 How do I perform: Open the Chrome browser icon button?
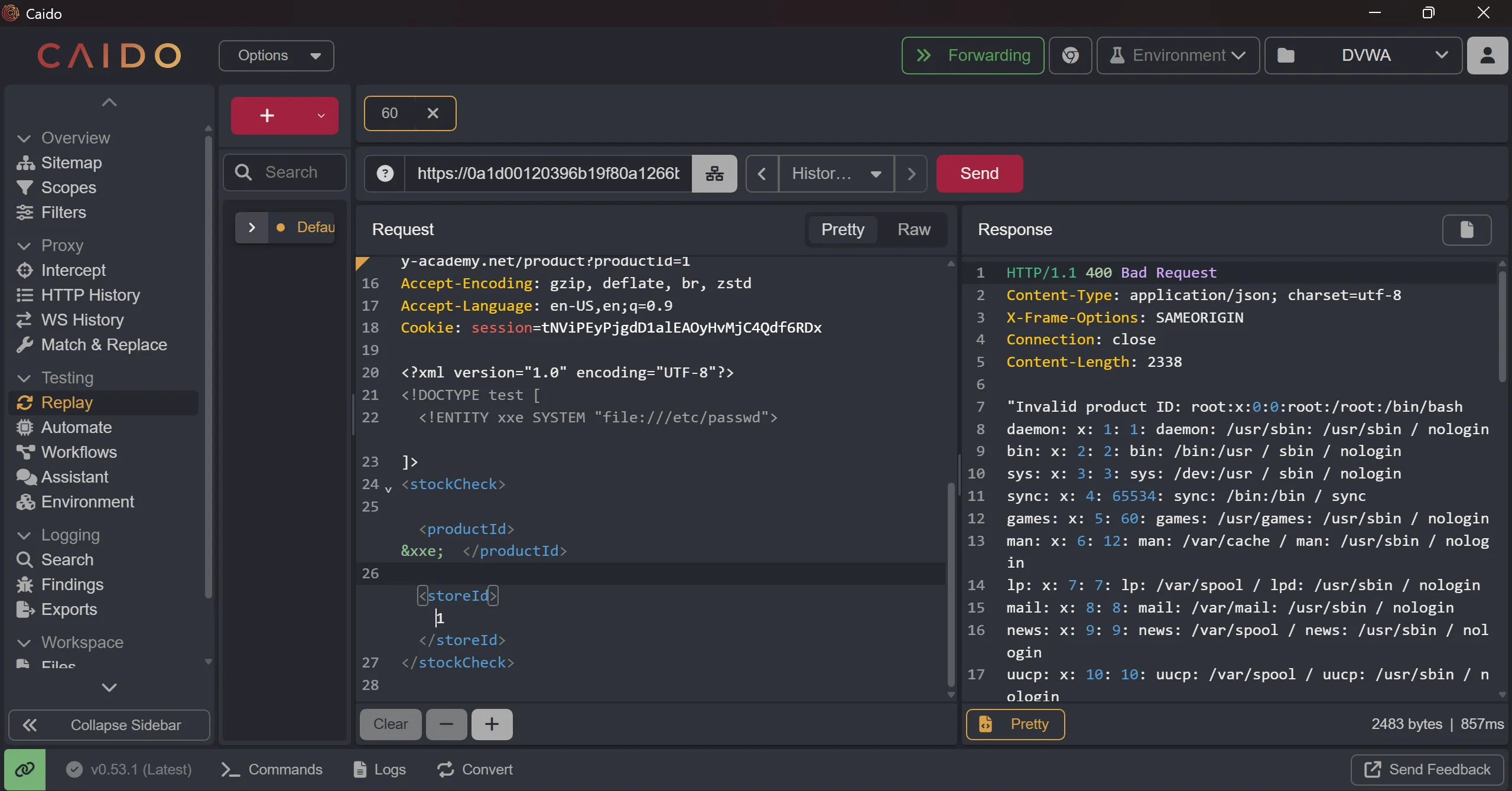point(1070,56)
